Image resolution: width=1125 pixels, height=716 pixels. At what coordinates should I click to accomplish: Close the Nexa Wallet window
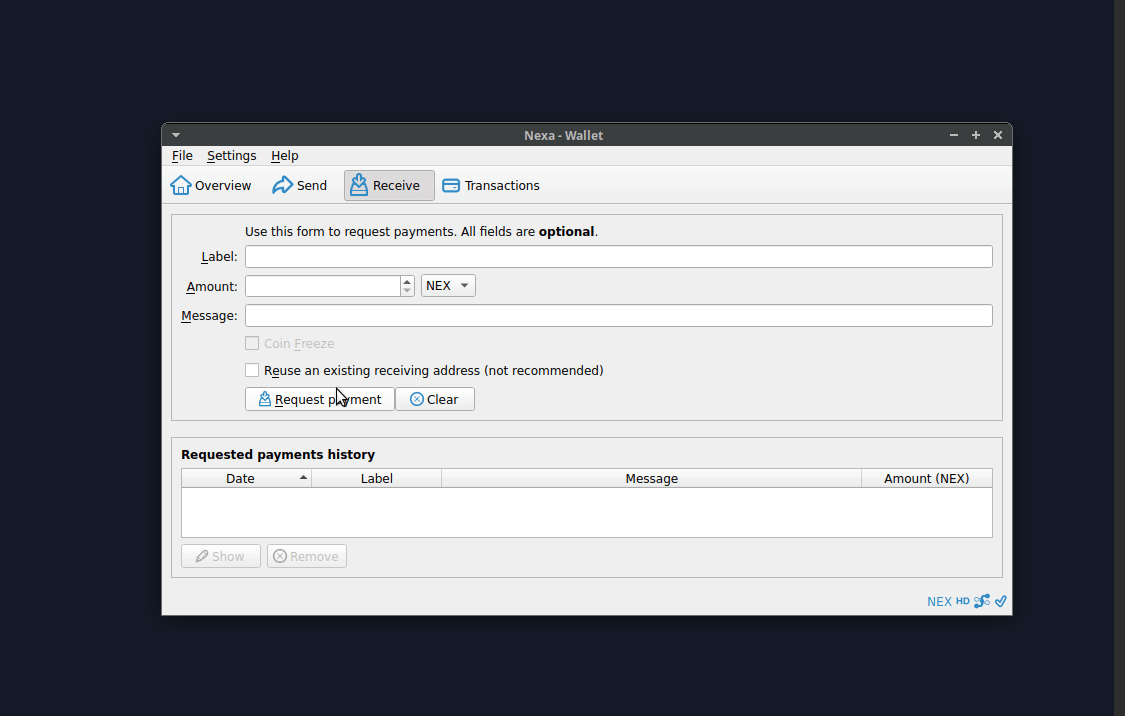tap(998, 135)
